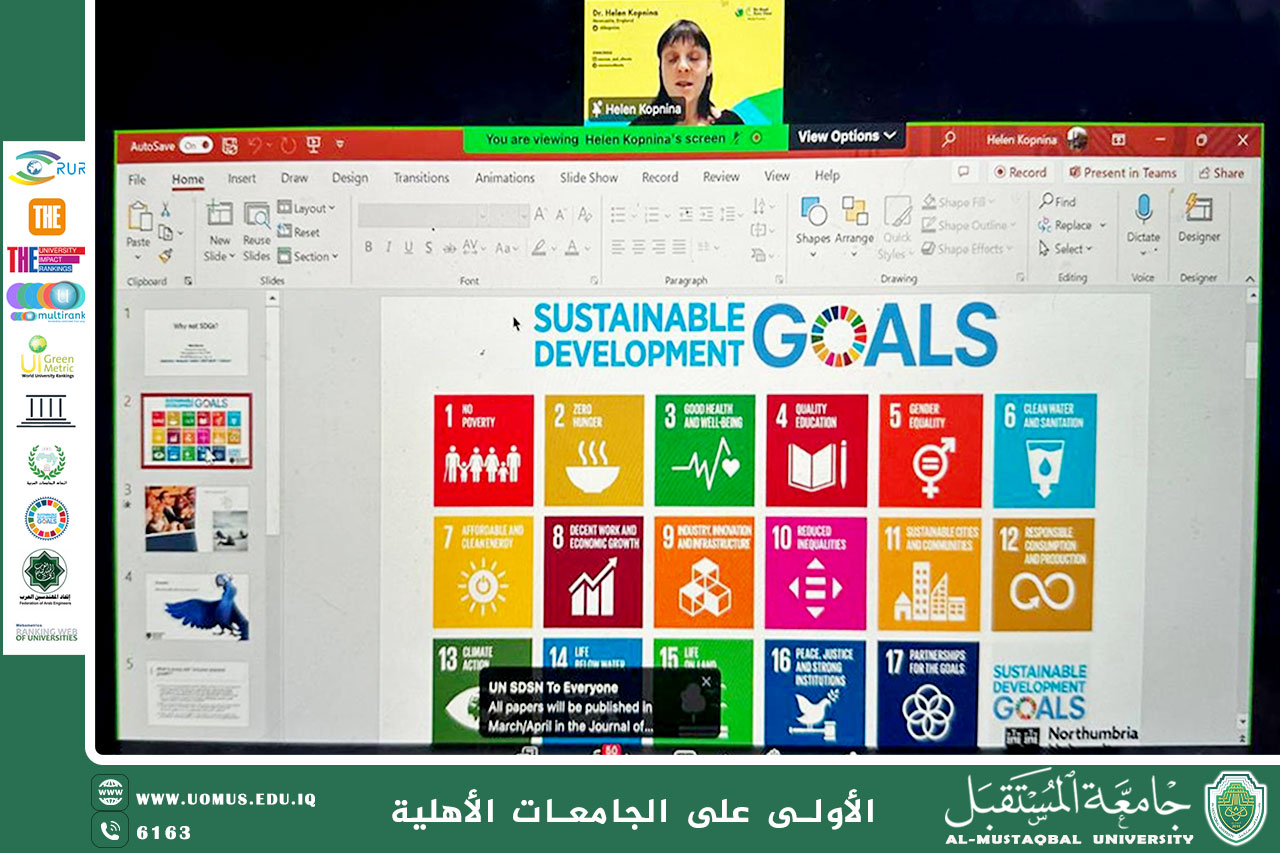Click the Arrange objects icon
This screenshot has height=853, width=1280.
click(x=854, y=212)
